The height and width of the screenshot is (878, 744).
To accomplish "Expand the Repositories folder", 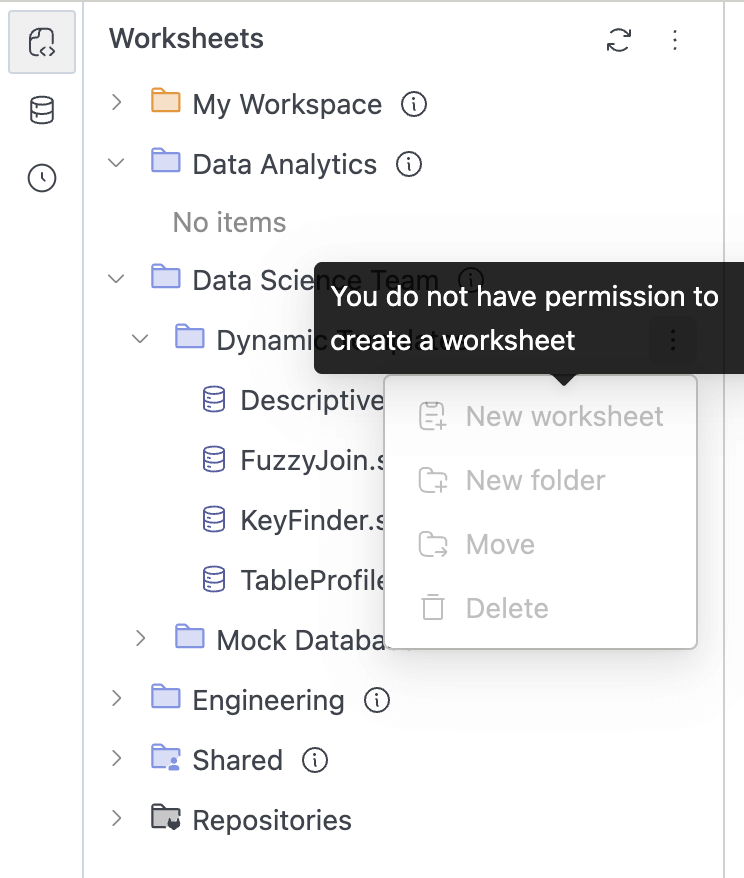I will (116, 818).
